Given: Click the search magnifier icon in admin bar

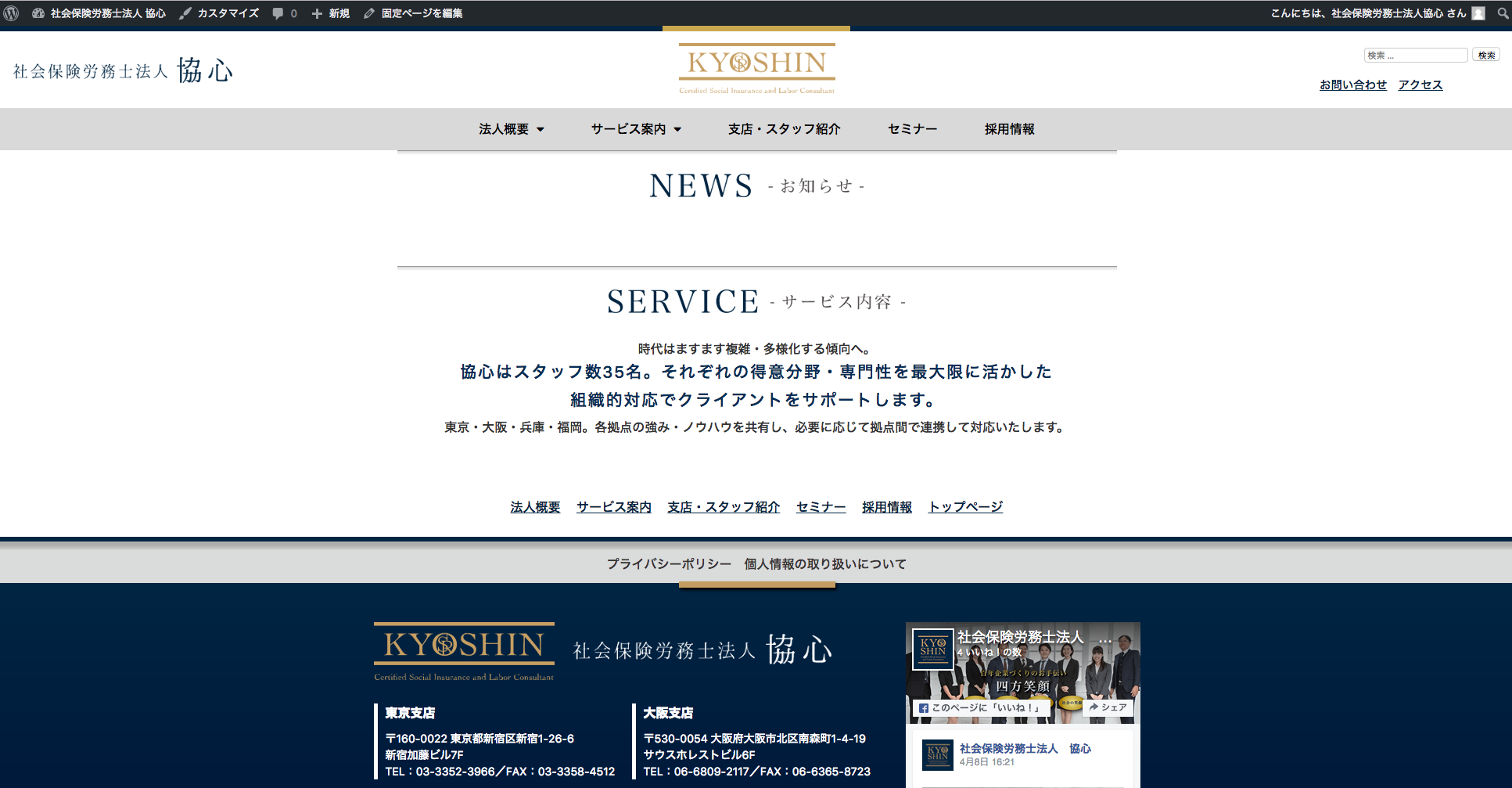Looking at the screenshot, I should 1503,13.
